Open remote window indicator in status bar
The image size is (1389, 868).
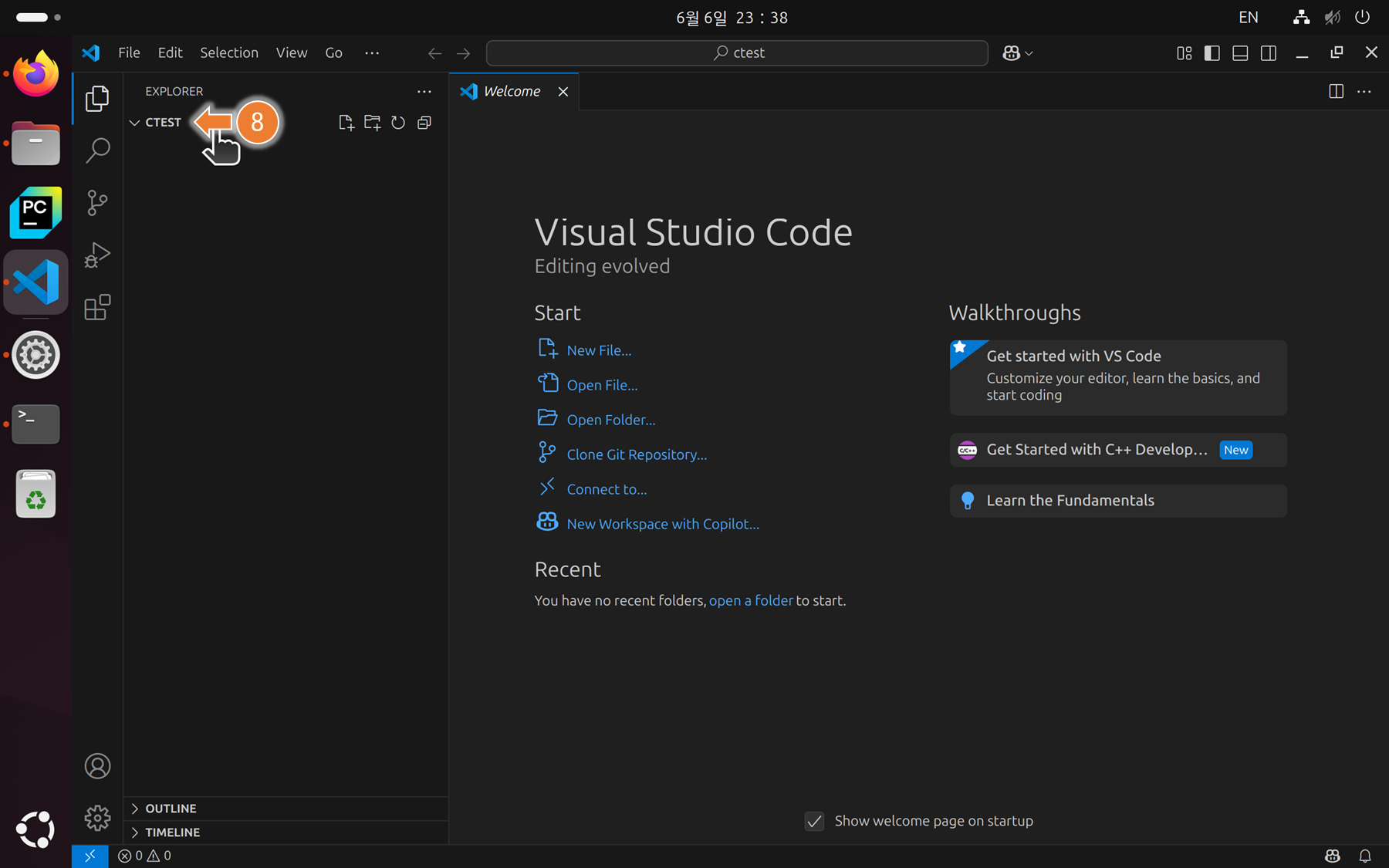(x=90, y=856)
